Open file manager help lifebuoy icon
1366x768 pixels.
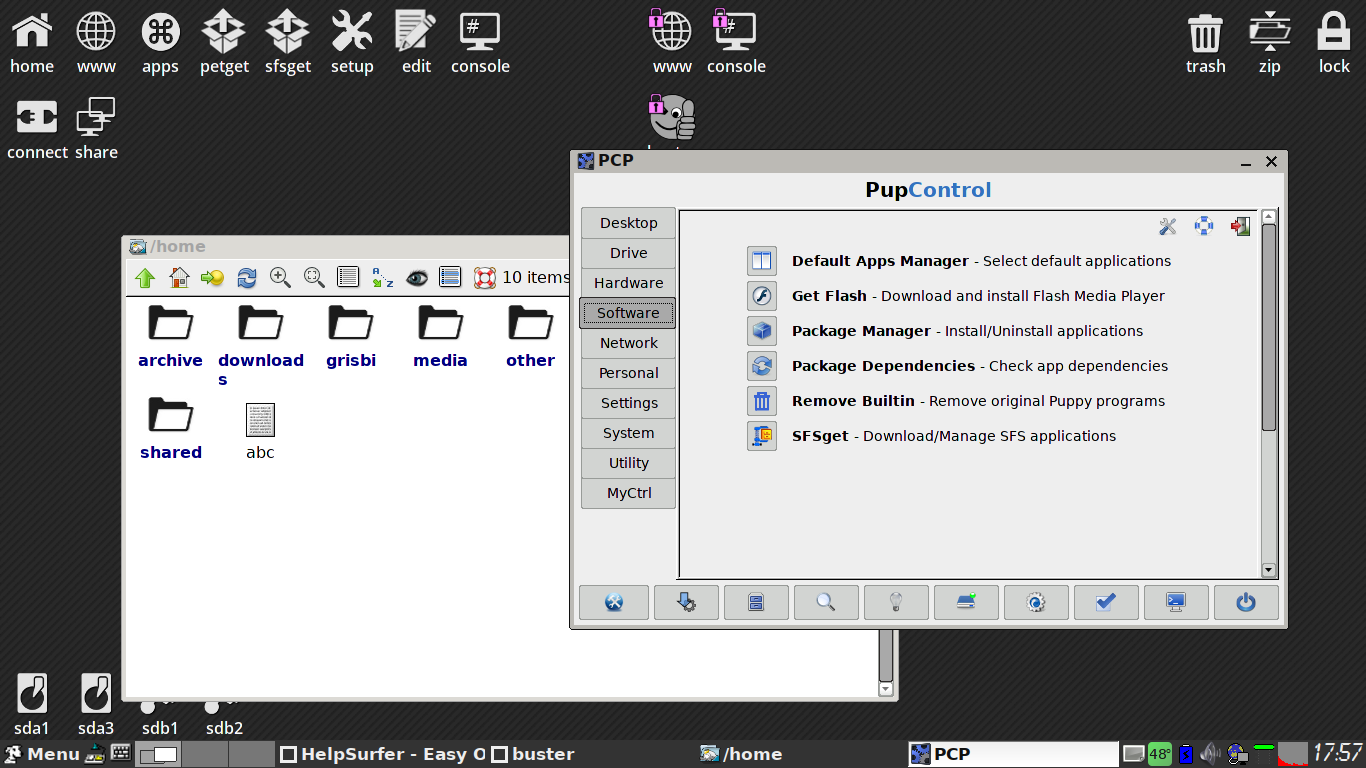click(485, 278)
